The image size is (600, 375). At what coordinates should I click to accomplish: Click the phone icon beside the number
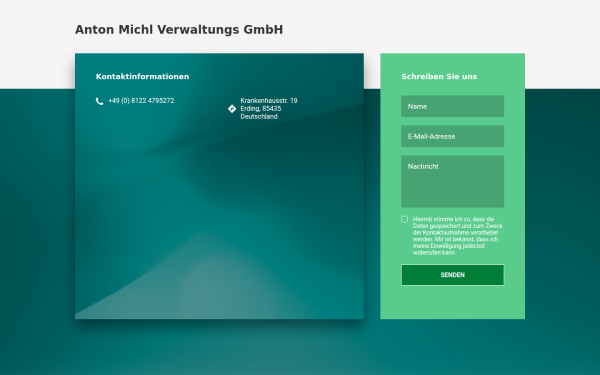99,101
